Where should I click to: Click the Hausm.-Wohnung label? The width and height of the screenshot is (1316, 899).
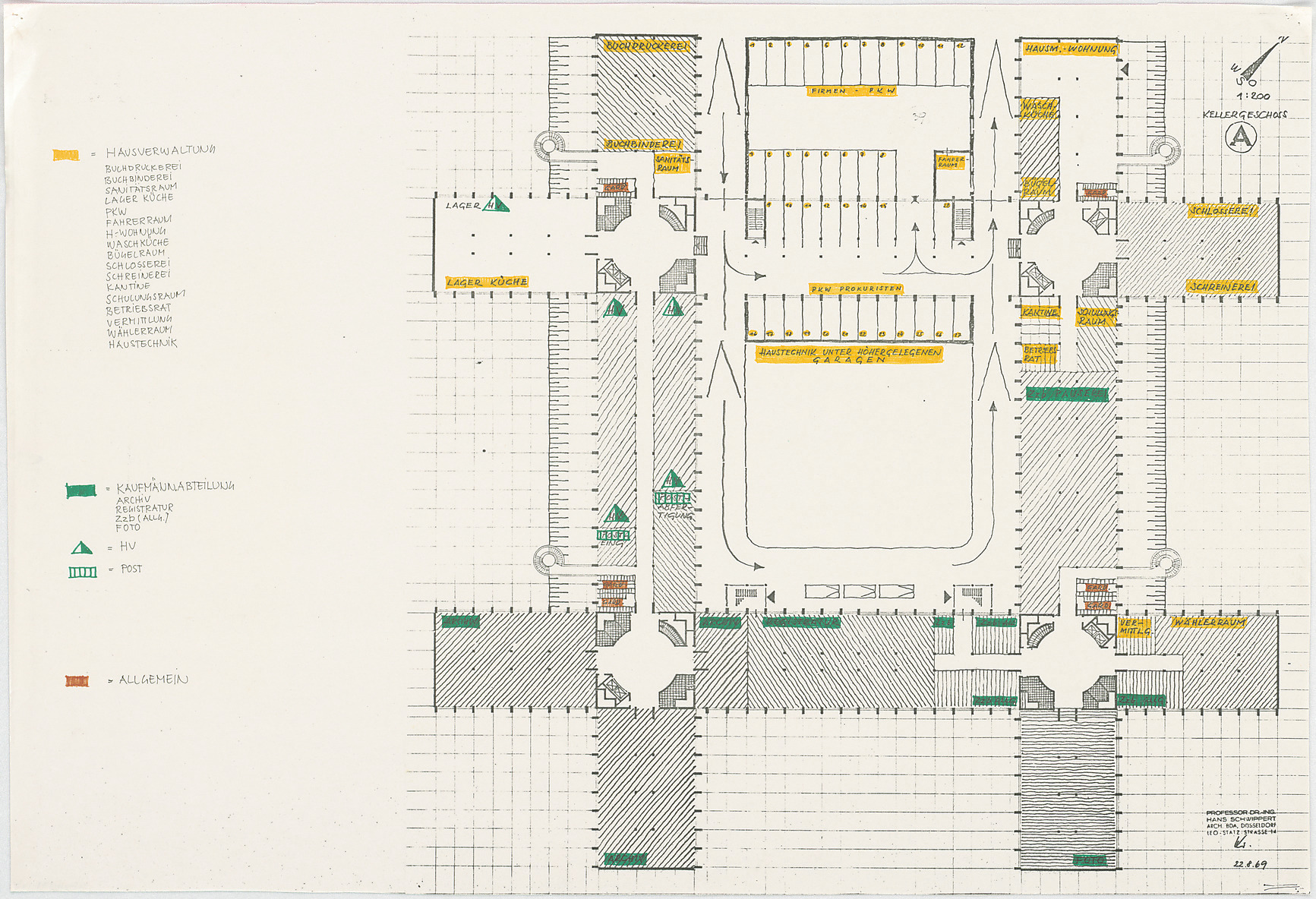point(1070,49)
